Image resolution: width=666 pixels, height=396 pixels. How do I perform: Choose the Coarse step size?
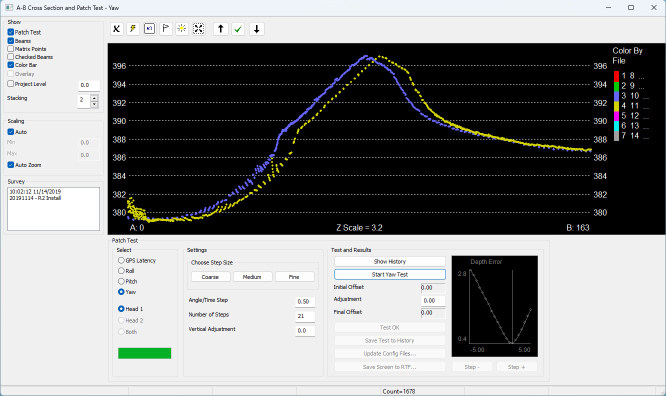[210, 277]
